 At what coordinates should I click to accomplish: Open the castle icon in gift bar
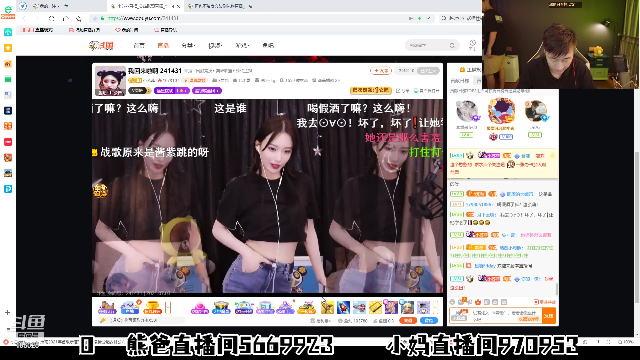[107, 307]
